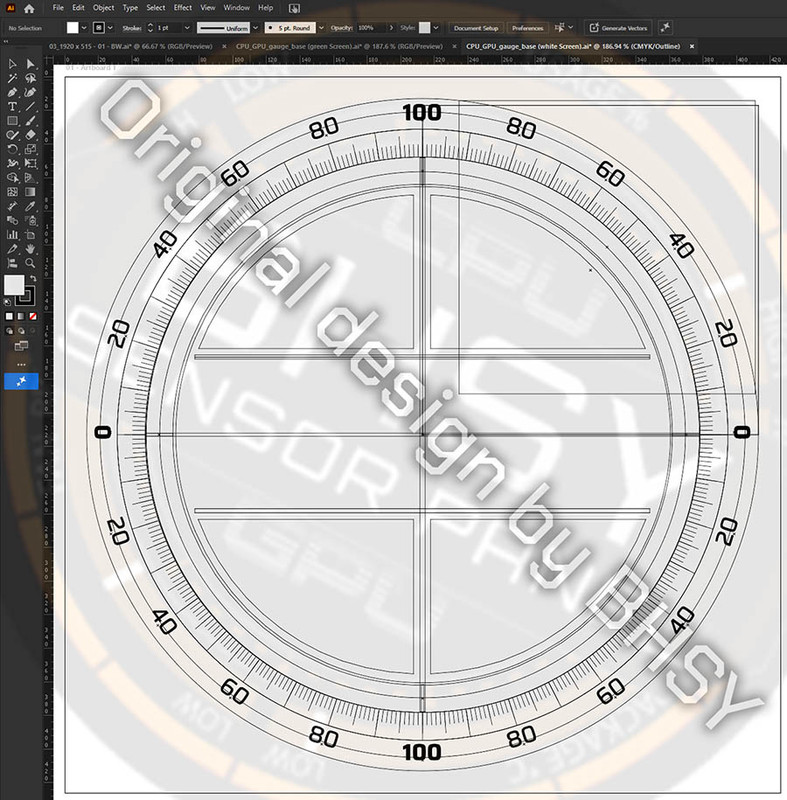Close the CPU_GPU_gauge_base (white Screen).ai tab

coord(692,46)
